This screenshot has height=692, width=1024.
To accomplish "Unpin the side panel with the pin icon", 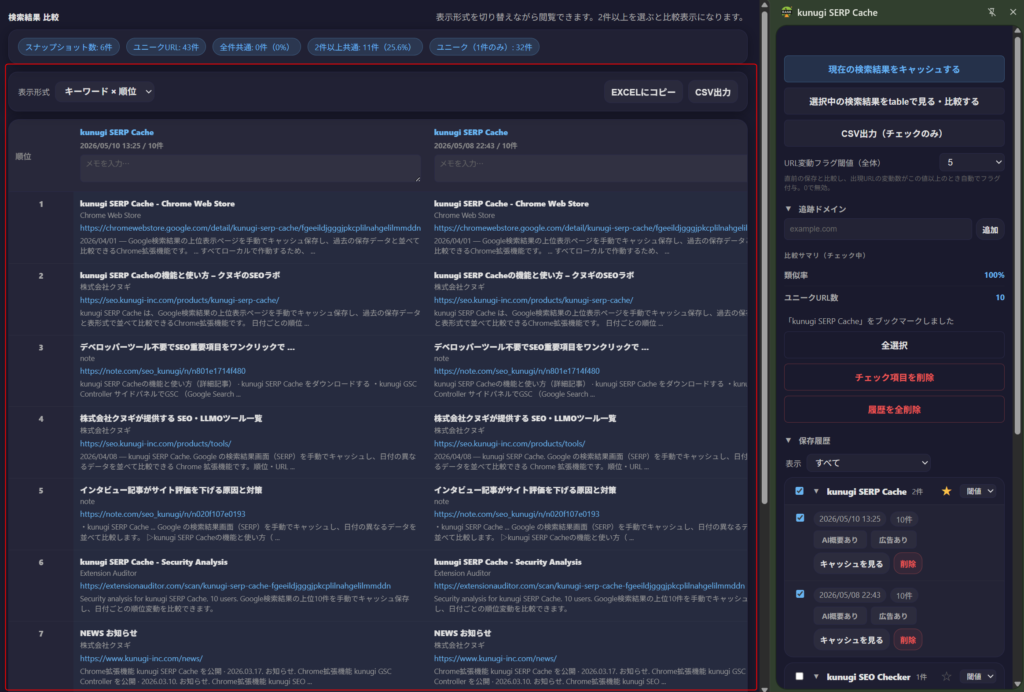I will click(991, 12).
